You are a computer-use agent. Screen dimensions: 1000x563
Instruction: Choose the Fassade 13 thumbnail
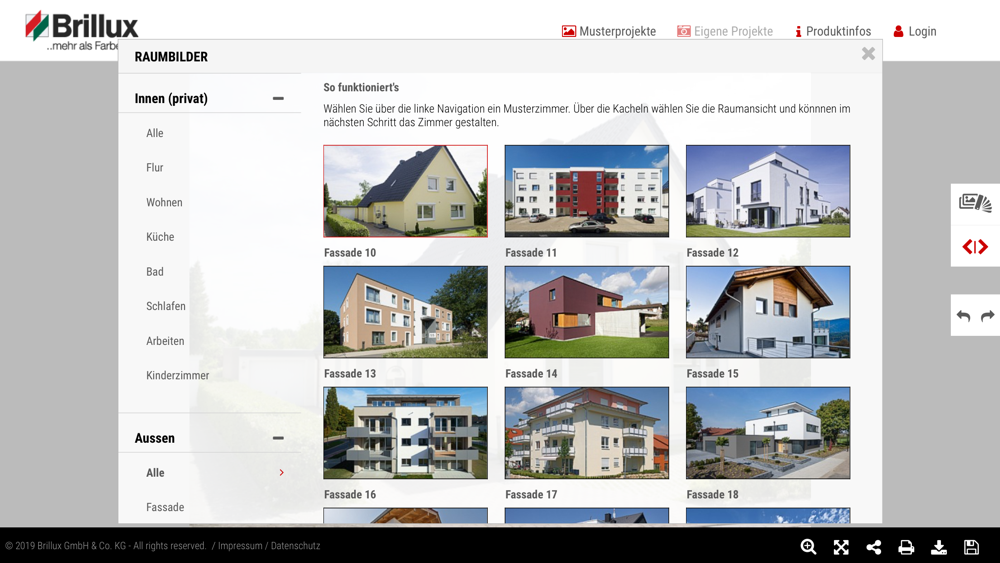[406, 312]
